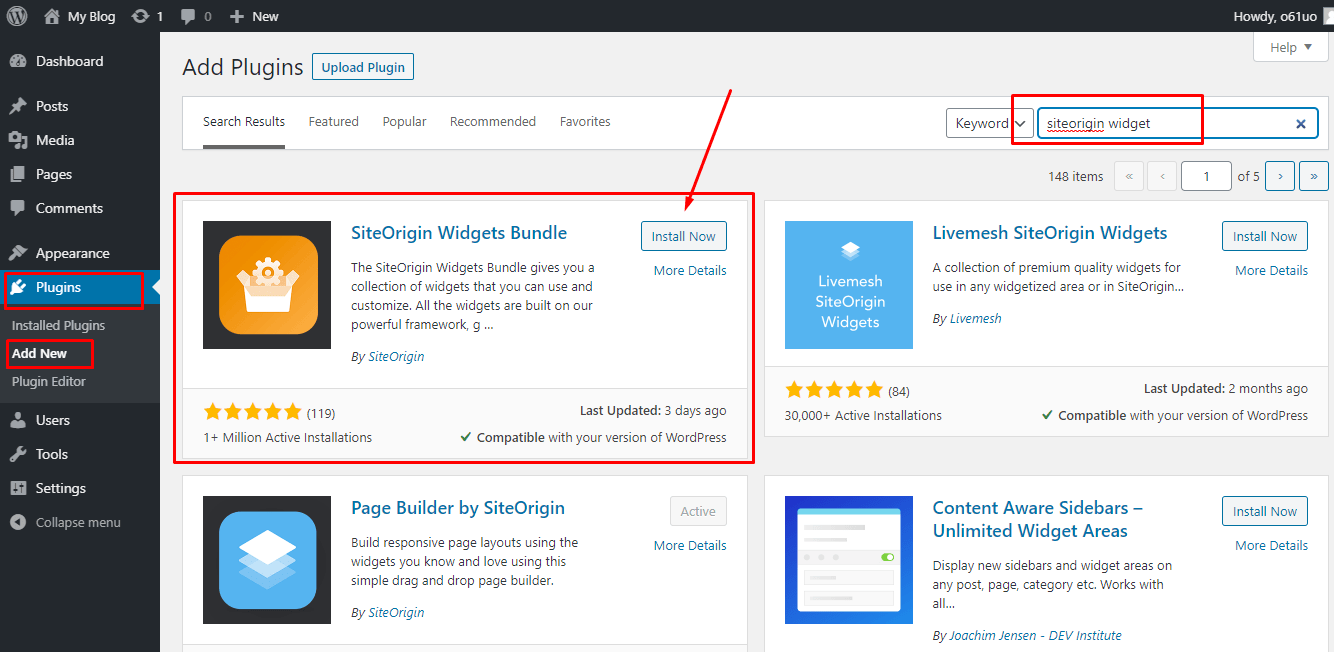Screen dimensions: 1334x652
Task: Open More Details for Page Builder
Action: 690,545
